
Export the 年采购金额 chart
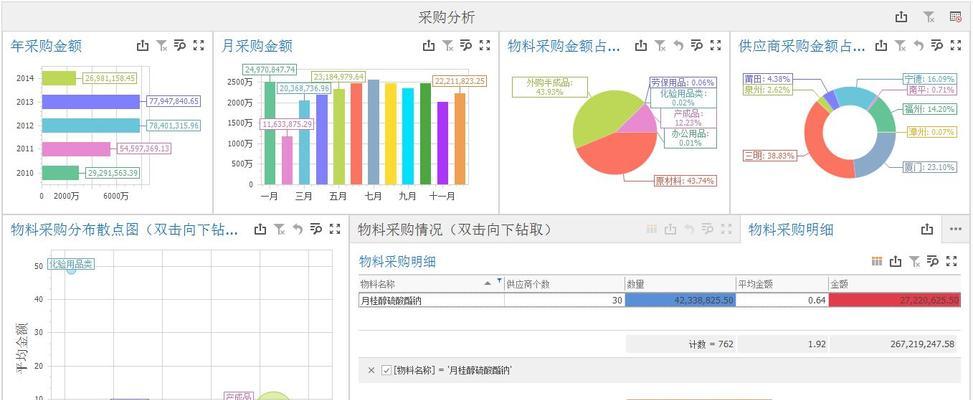pyautogui.click(x=143, y=45)
